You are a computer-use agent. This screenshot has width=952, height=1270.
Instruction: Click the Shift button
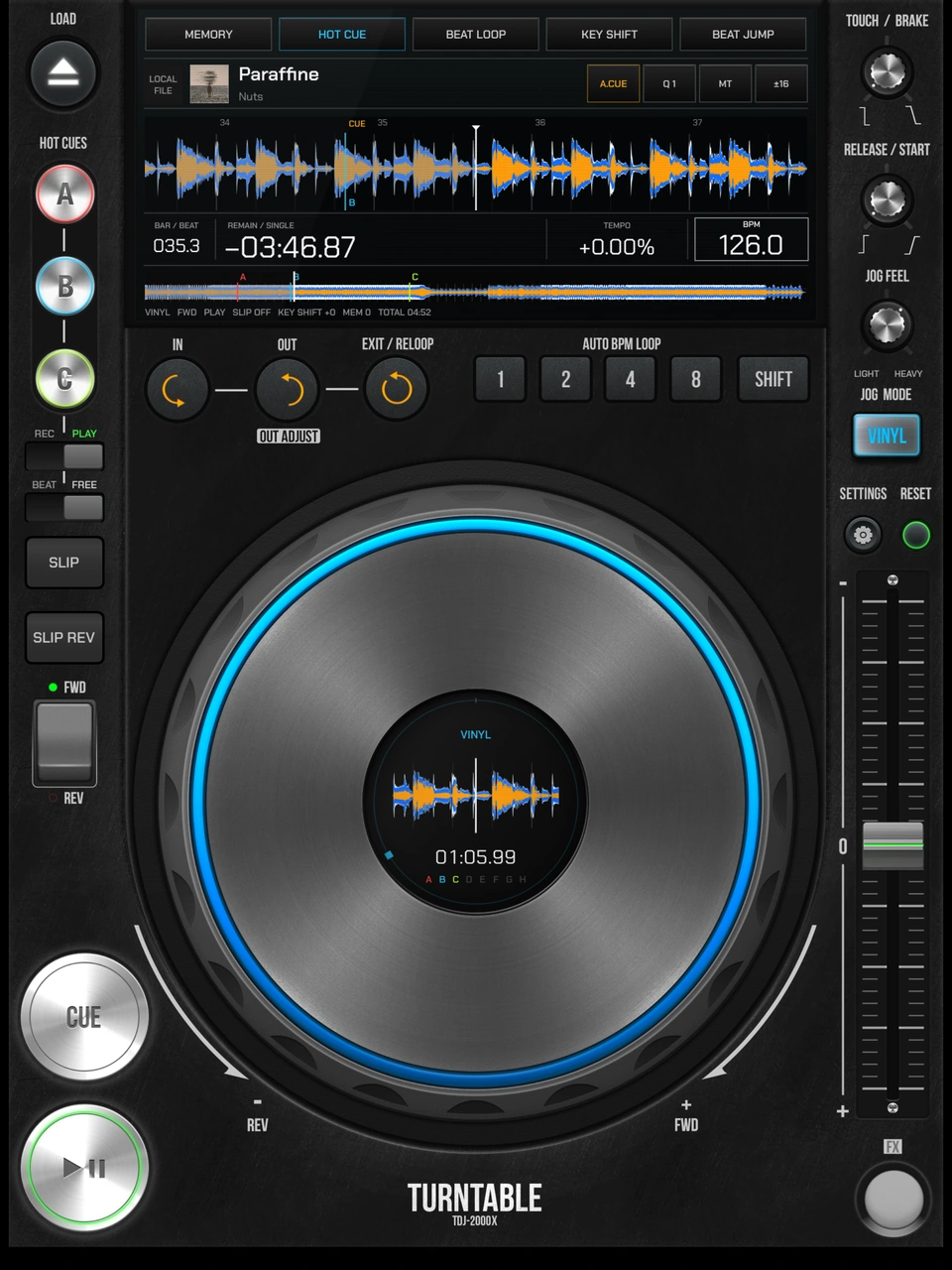773,379
